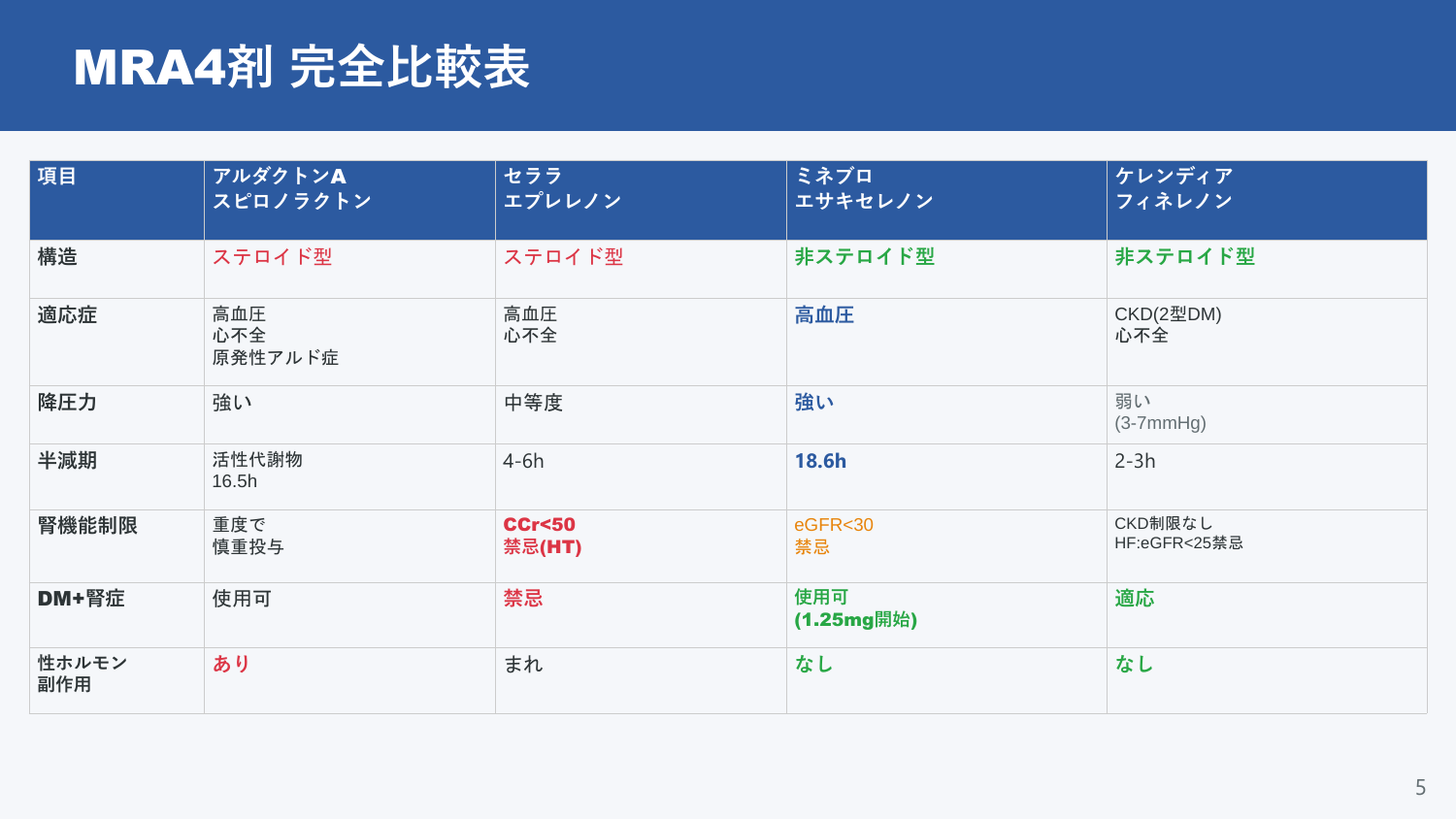Viewport: 1456px width, 819px height.
Task: Click the red CCr<50 禁忌(HT) cell
Action: point(641,546)
